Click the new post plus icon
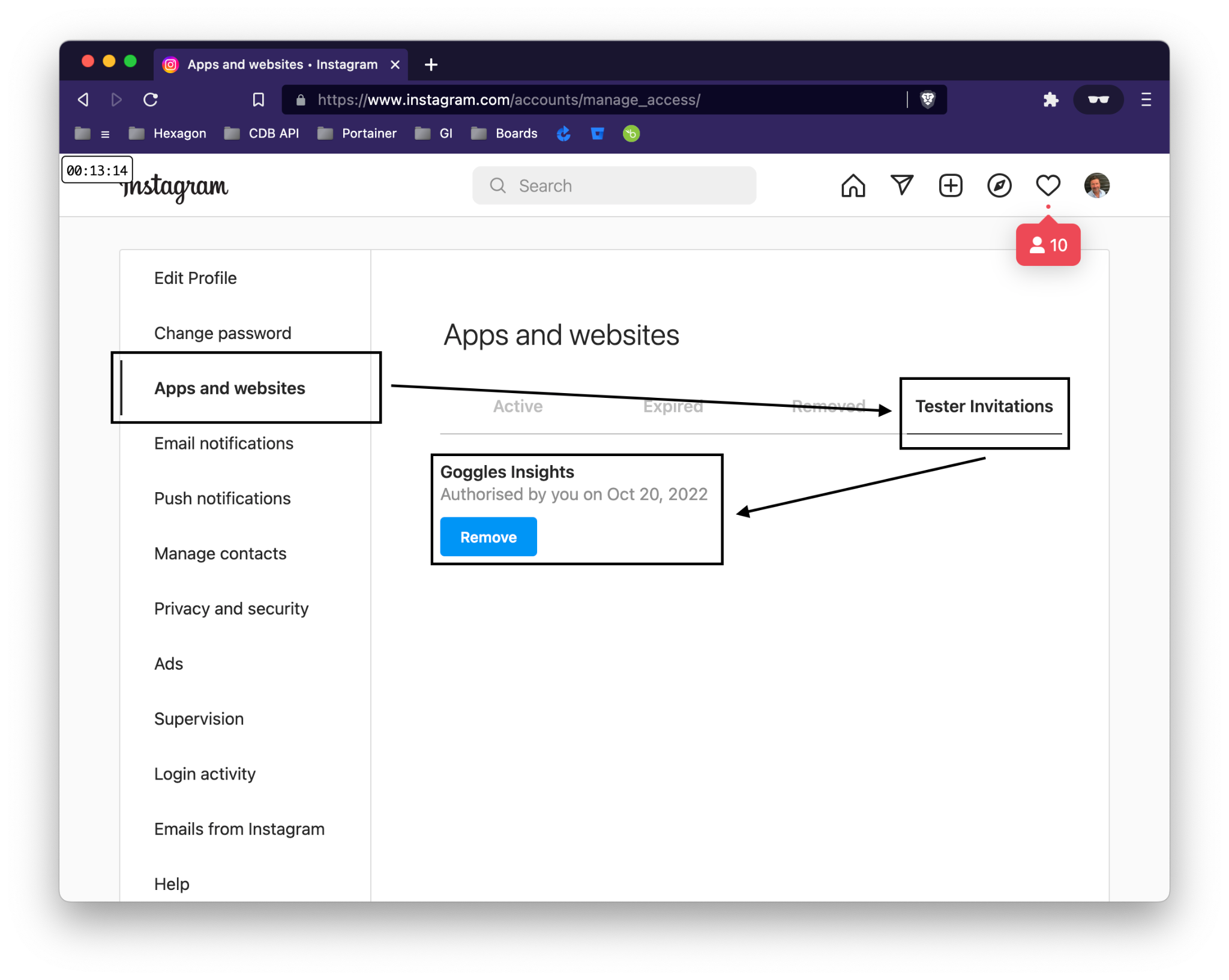Screen dimensions: 1229x980 [951, 185]
